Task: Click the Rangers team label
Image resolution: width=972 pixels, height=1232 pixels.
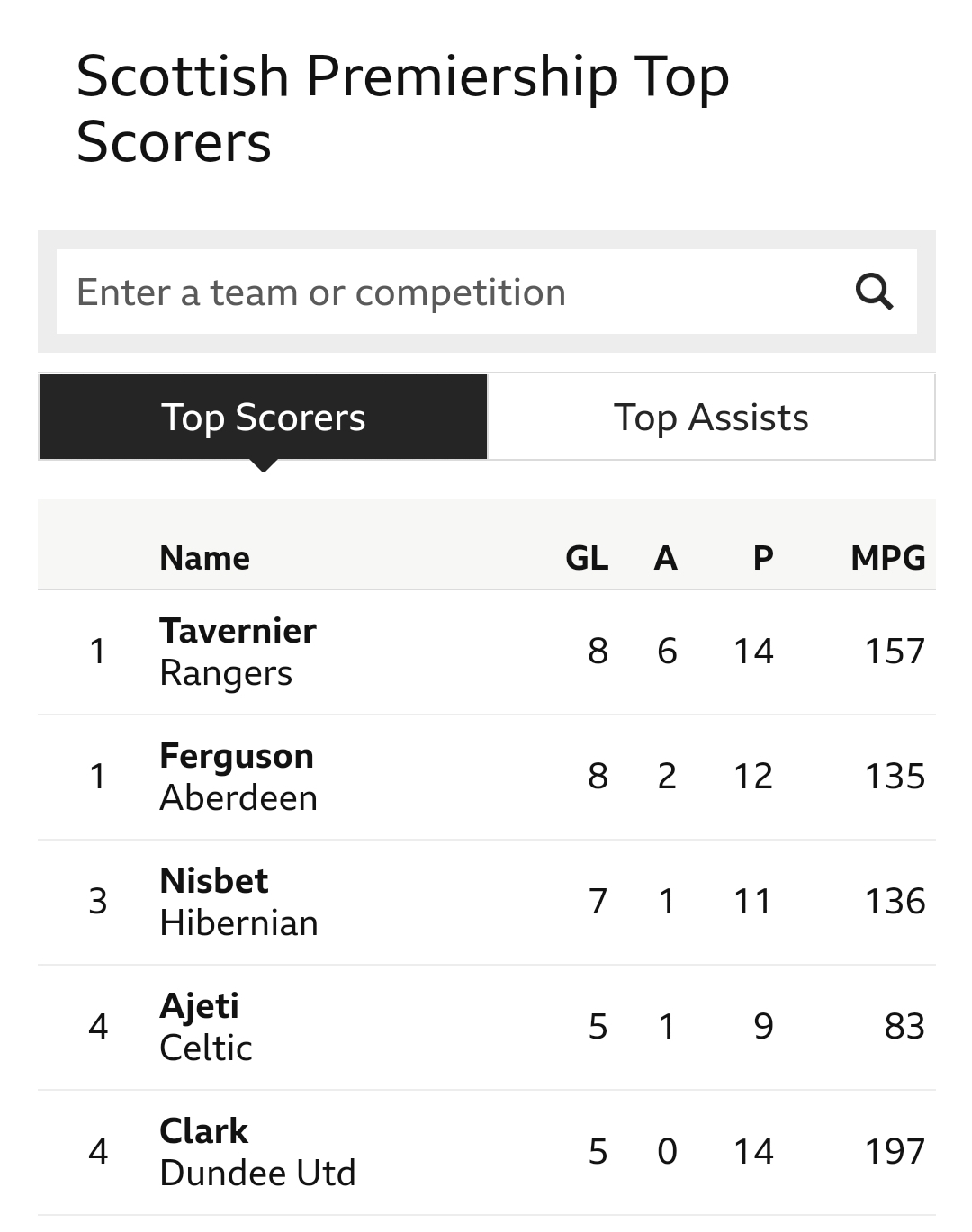Action: point(226,674)
